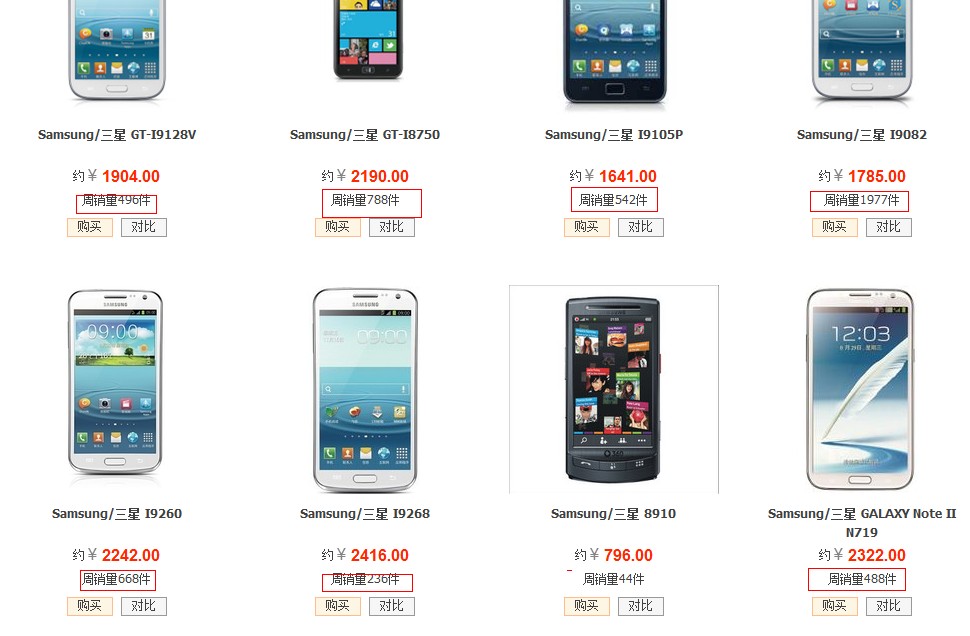Viewport: 970px width, 636px height.
Task: Select the 2416.00 price of Samsung I9268
Action: pos(379,556)
